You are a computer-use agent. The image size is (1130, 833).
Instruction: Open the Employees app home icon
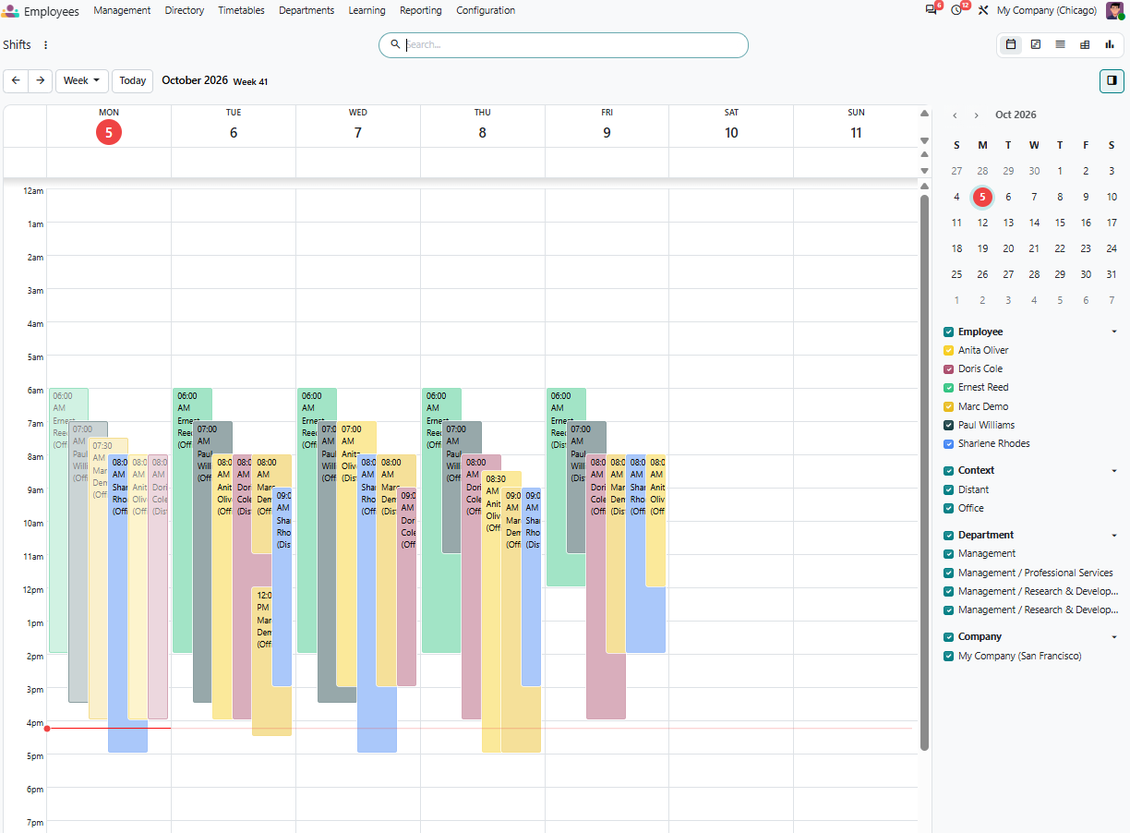10,11
